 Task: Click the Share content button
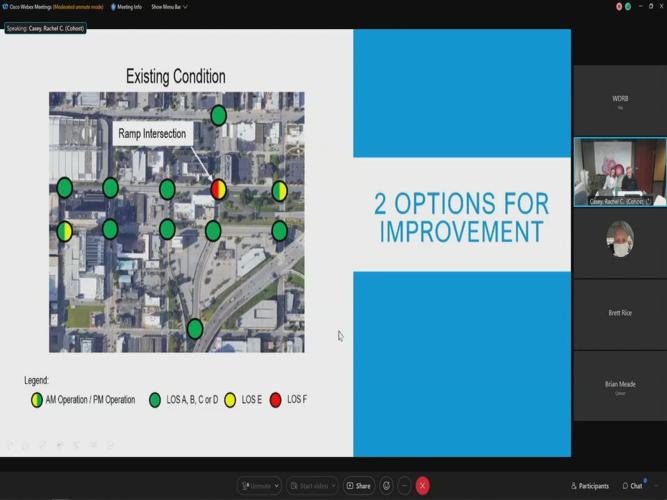[359, 486]
